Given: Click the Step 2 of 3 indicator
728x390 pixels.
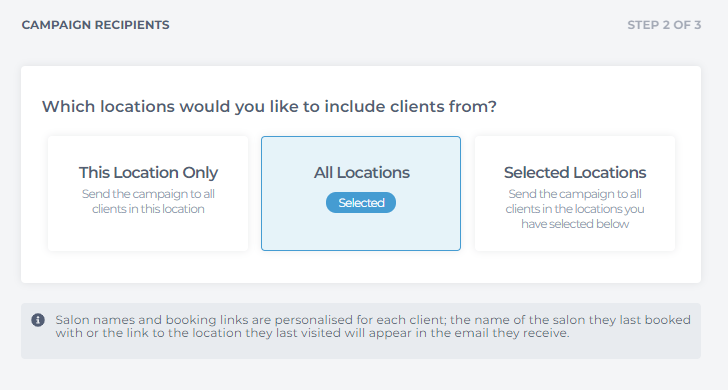Looking at the screenshot, I should point(664,25).
